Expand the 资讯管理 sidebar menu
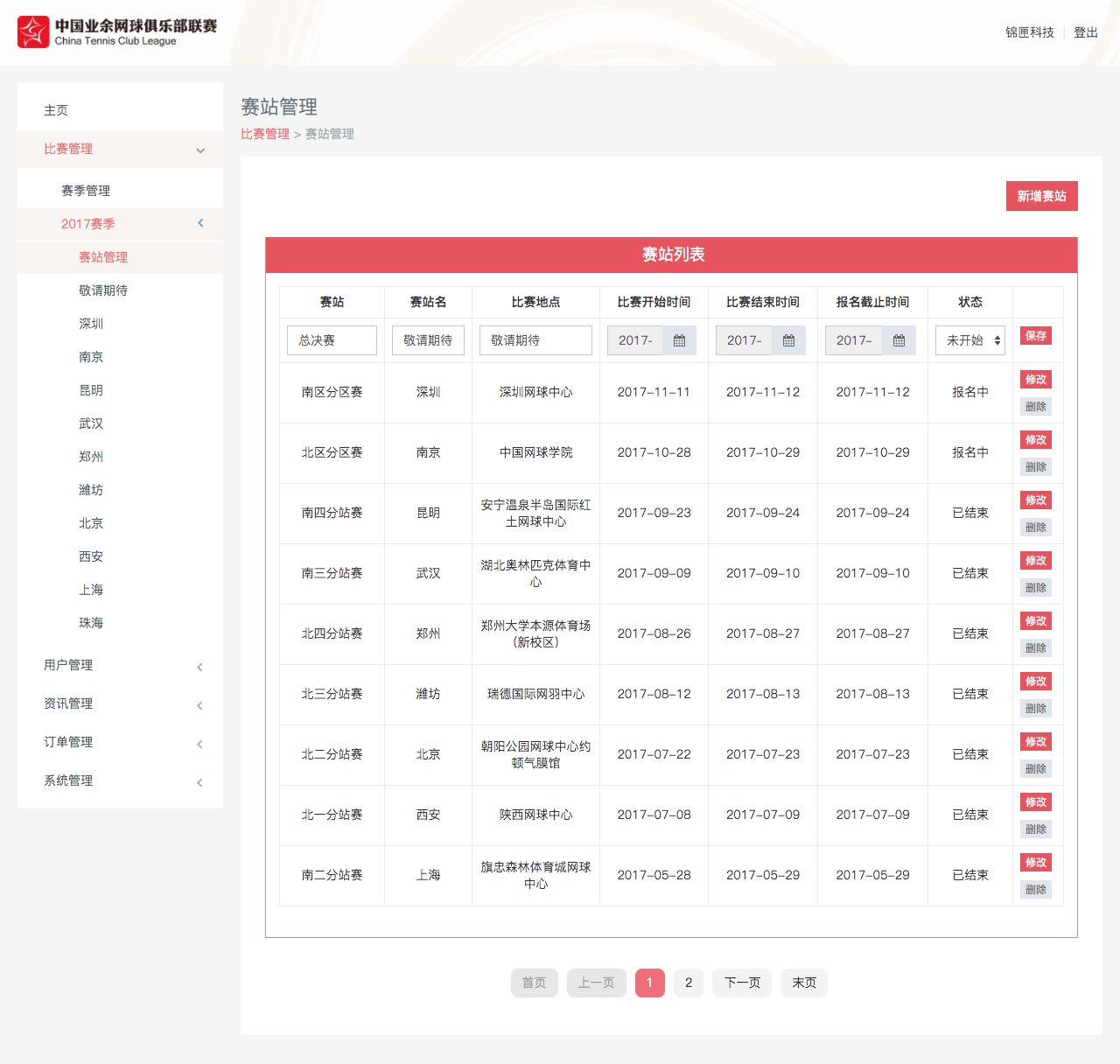Viewport: 1120px width, 1064px height. point(120,703)
